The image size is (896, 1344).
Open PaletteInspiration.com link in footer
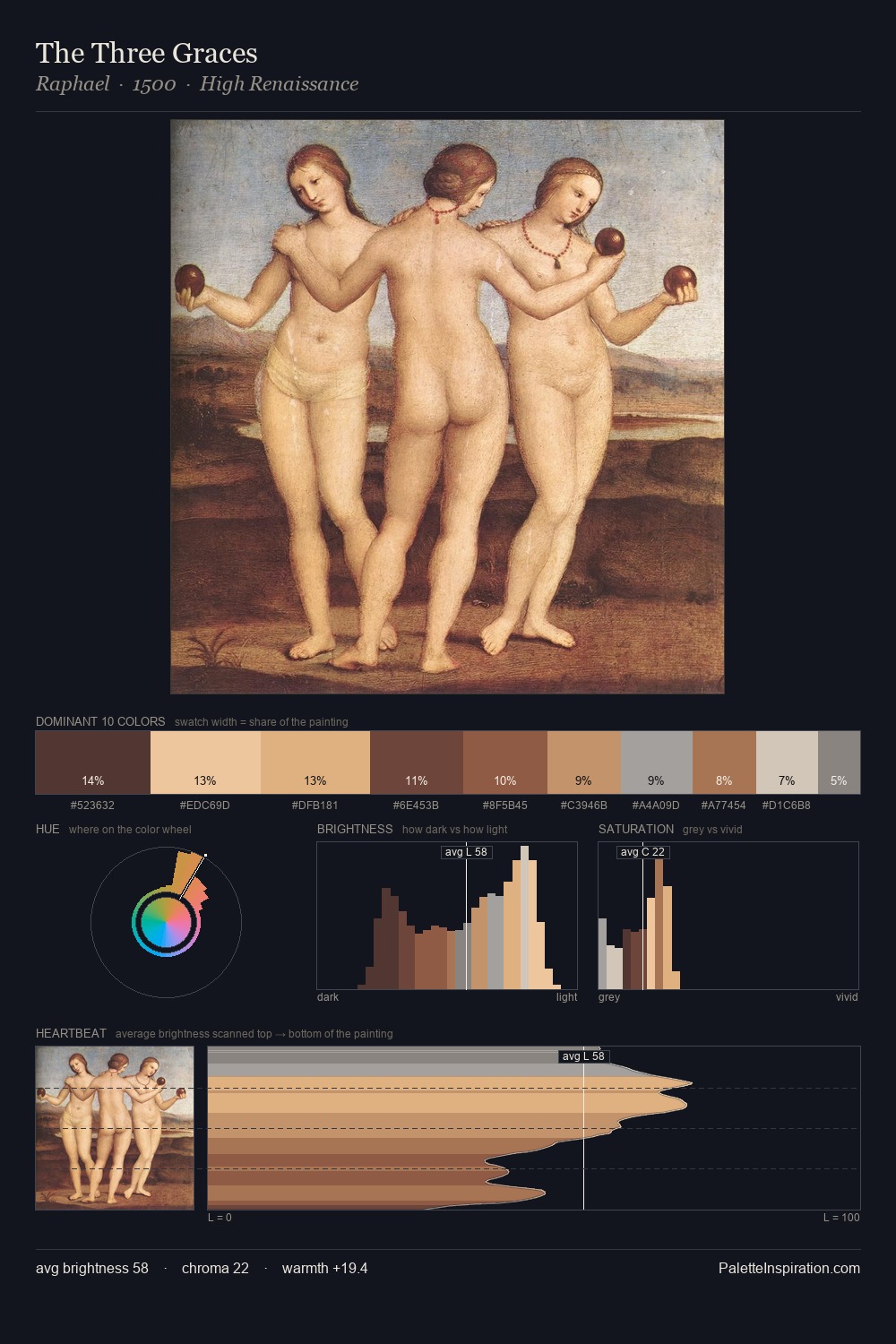pyautogui.click(x=789, y=1268)
